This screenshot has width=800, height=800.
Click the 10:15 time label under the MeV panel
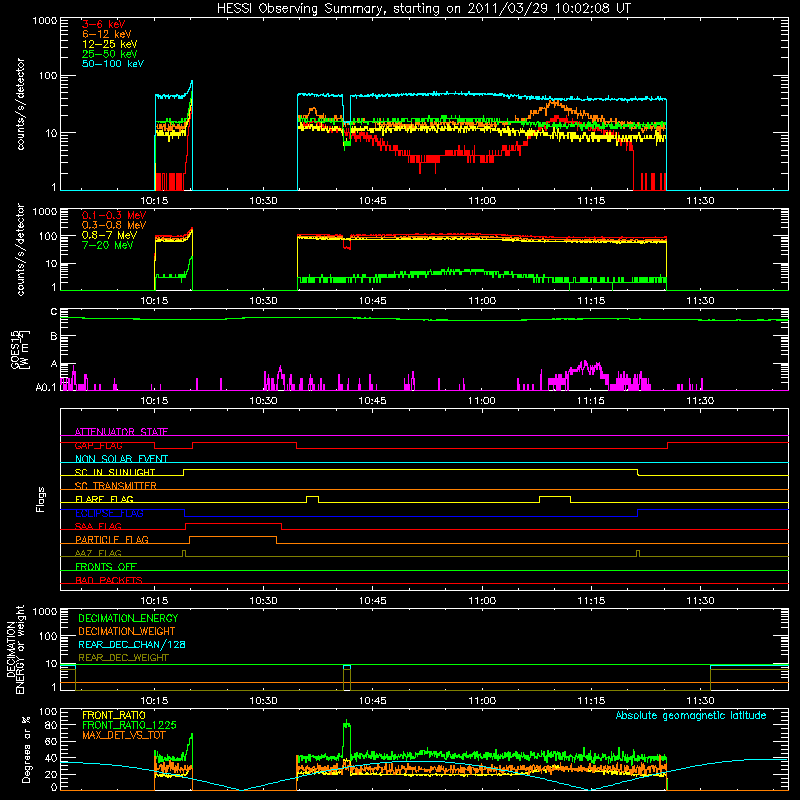point(154,301)
